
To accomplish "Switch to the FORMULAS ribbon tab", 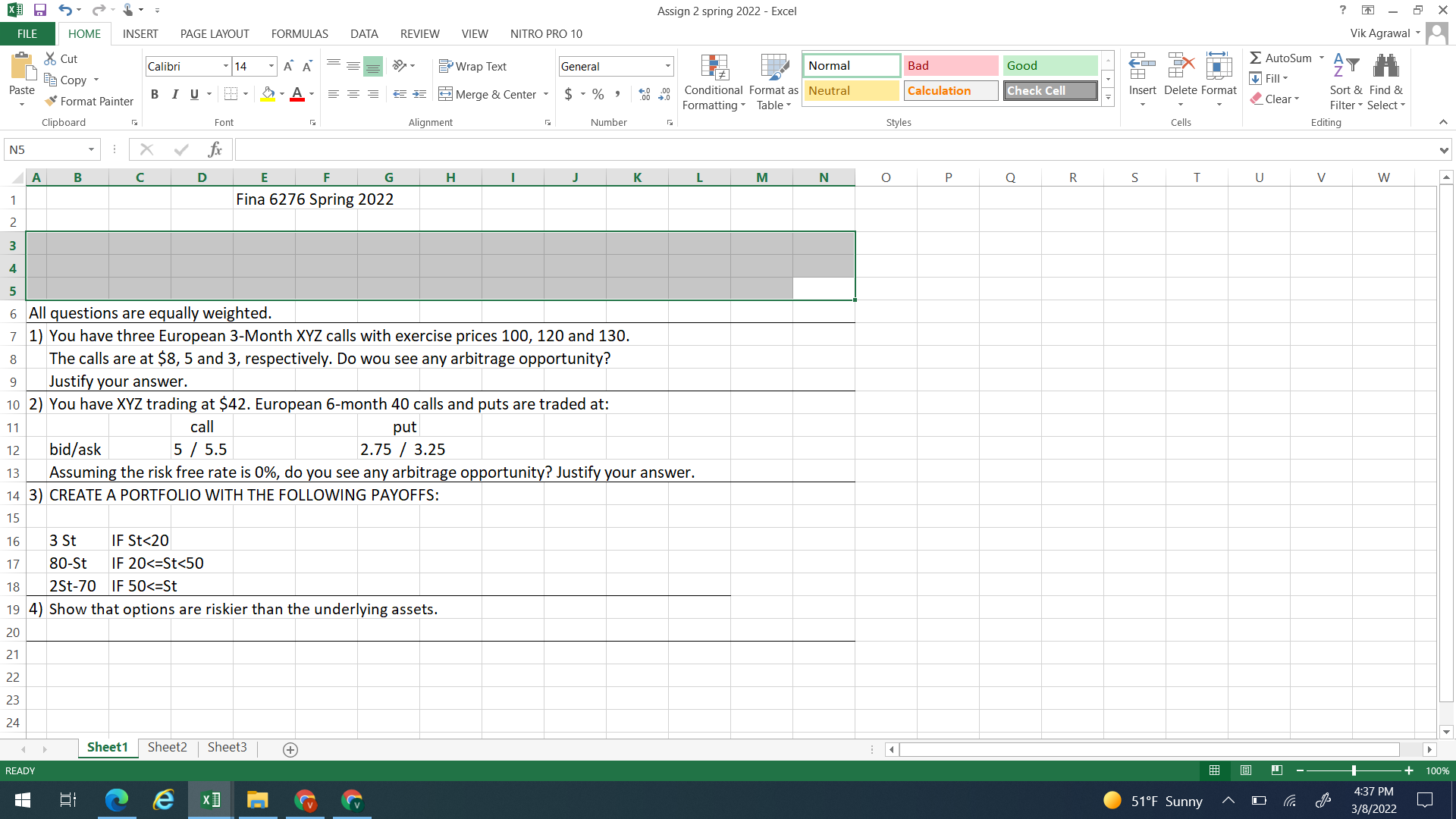I will coord(299,33).
